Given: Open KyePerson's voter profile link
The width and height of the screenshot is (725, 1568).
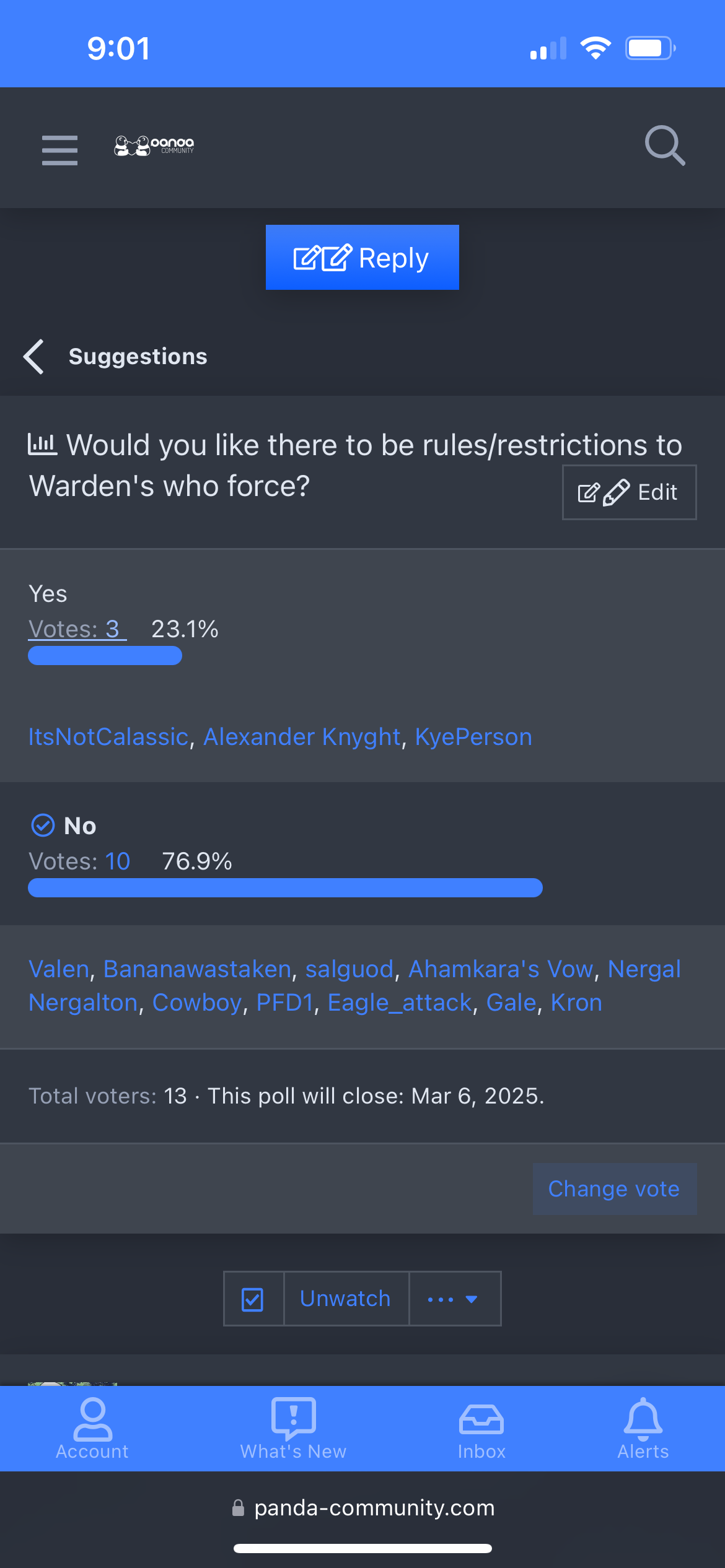Looking at the screenshot, I should 473,737.
